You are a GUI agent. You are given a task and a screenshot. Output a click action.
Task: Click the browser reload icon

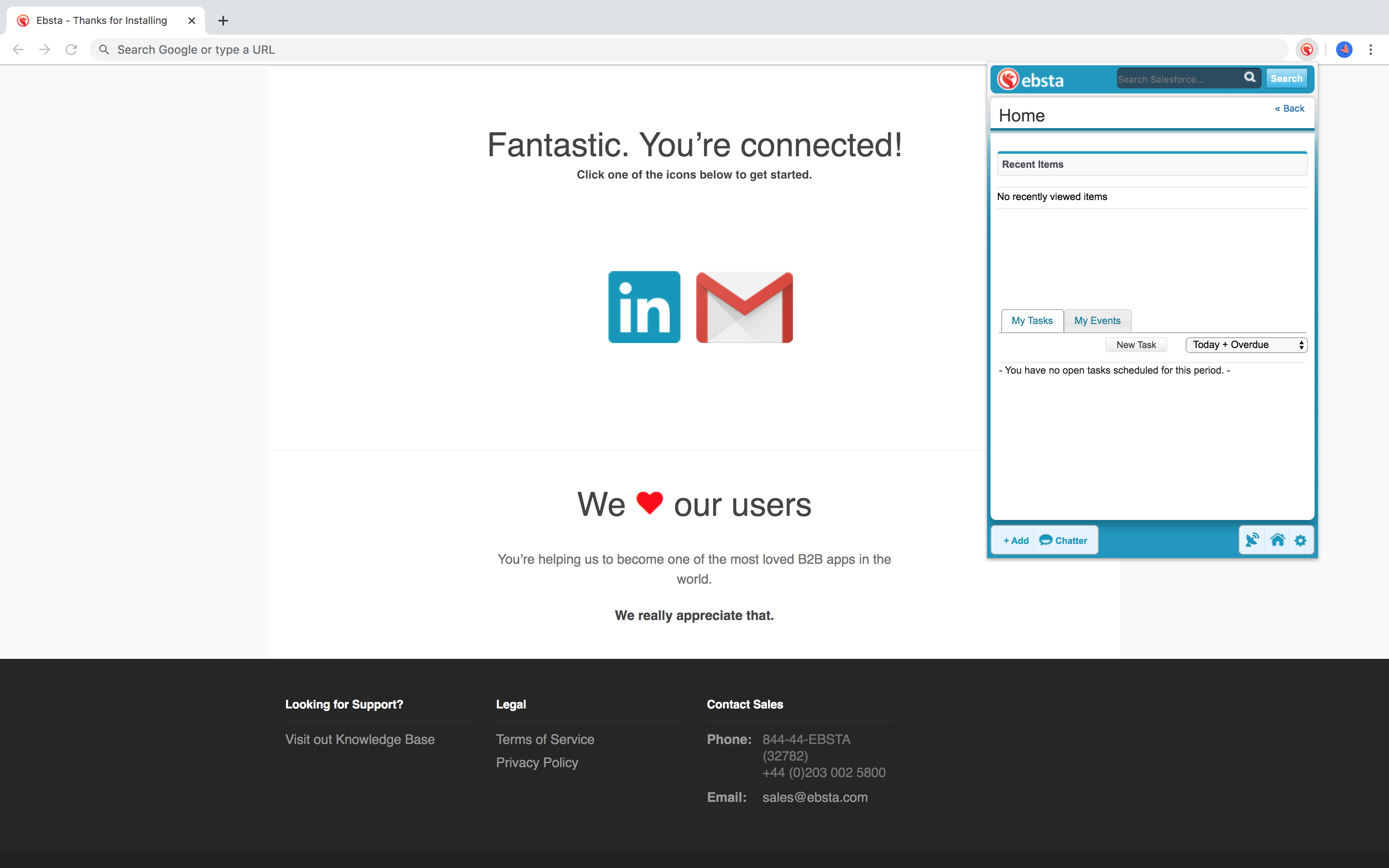(x=71, y=50)
